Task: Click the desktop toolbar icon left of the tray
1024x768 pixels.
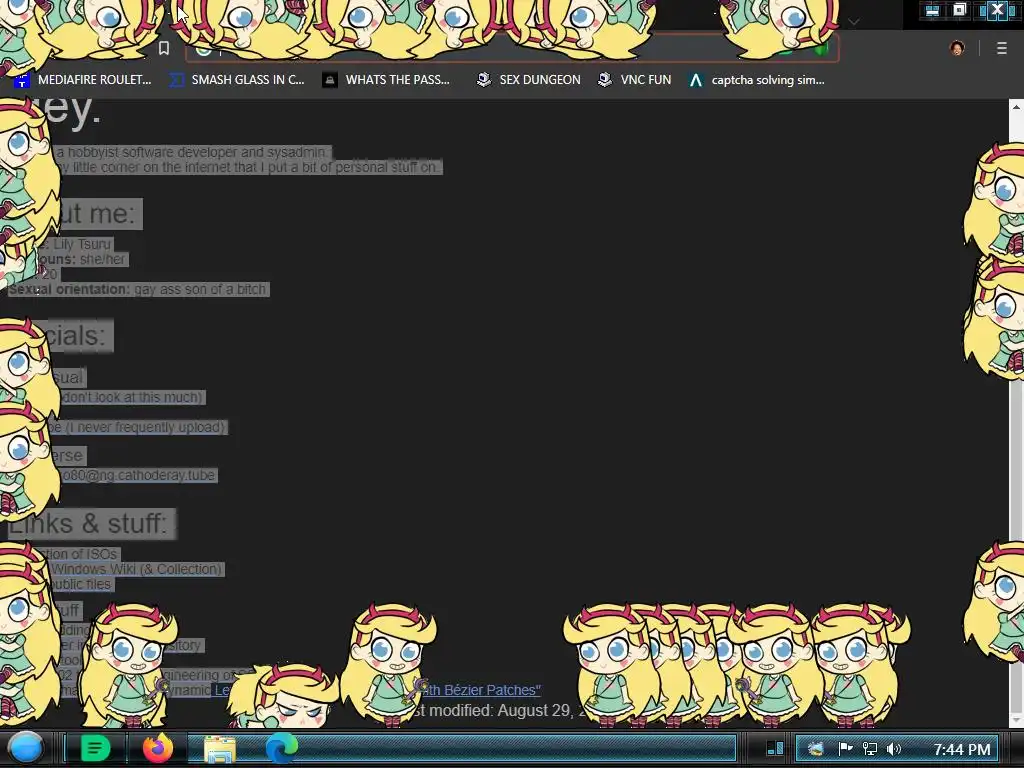Action: click(x=775, y=748)
